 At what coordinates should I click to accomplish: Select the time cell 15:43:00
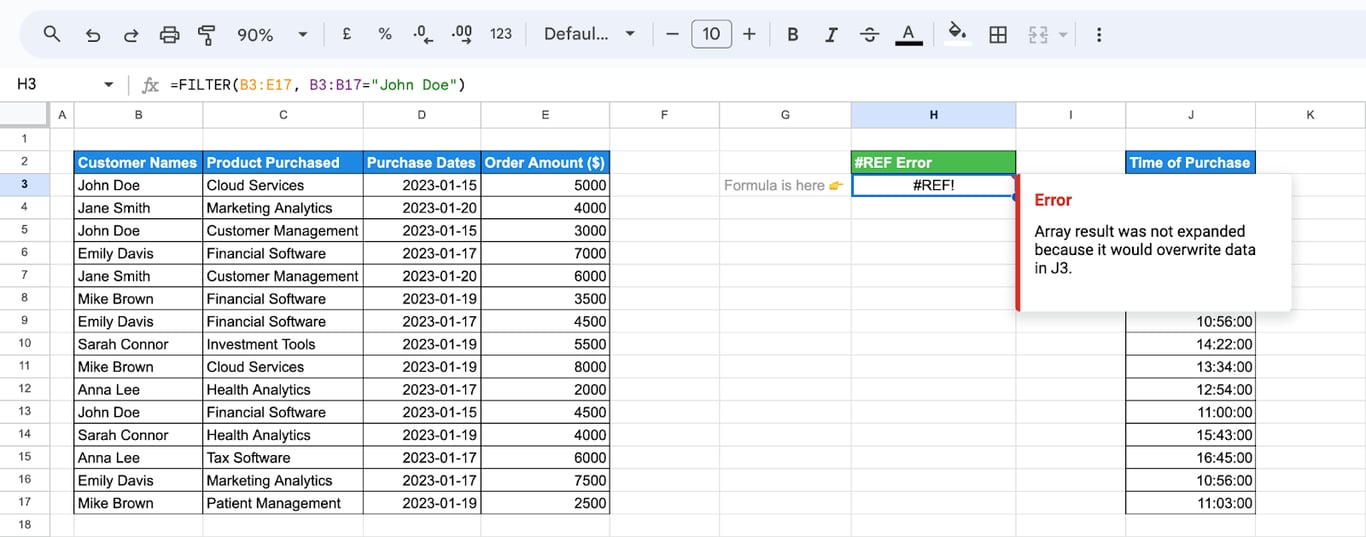[x=1190, y=435]
